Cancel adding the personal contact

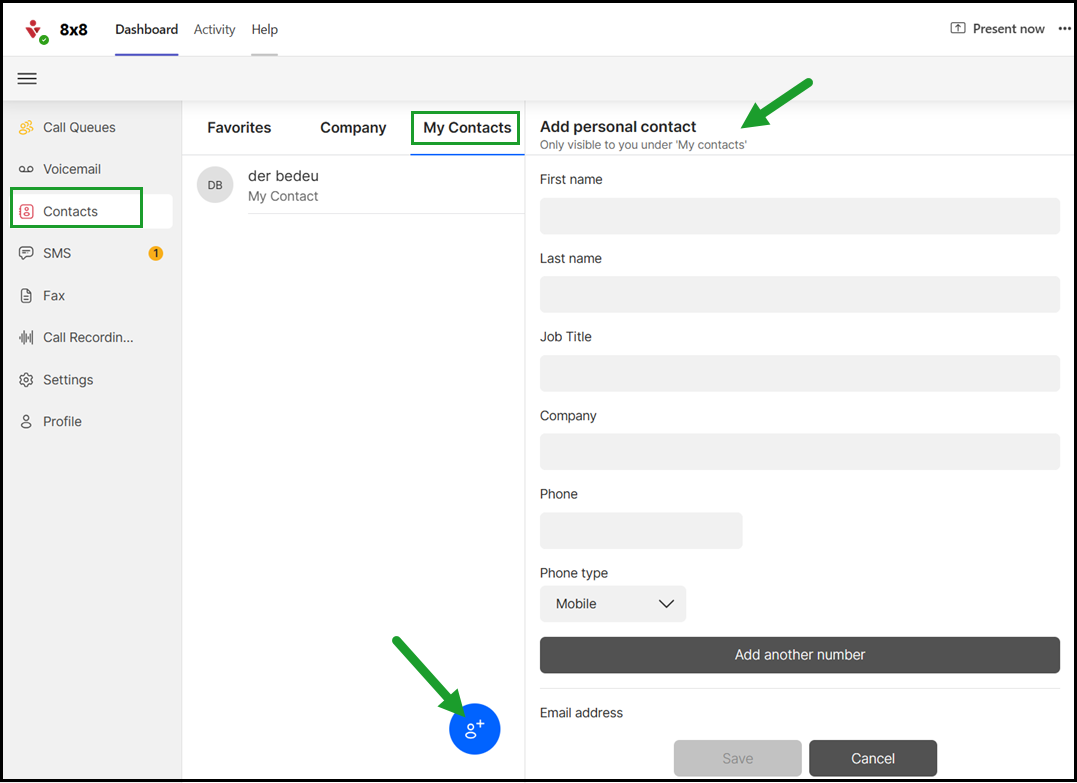pos(872,758)
